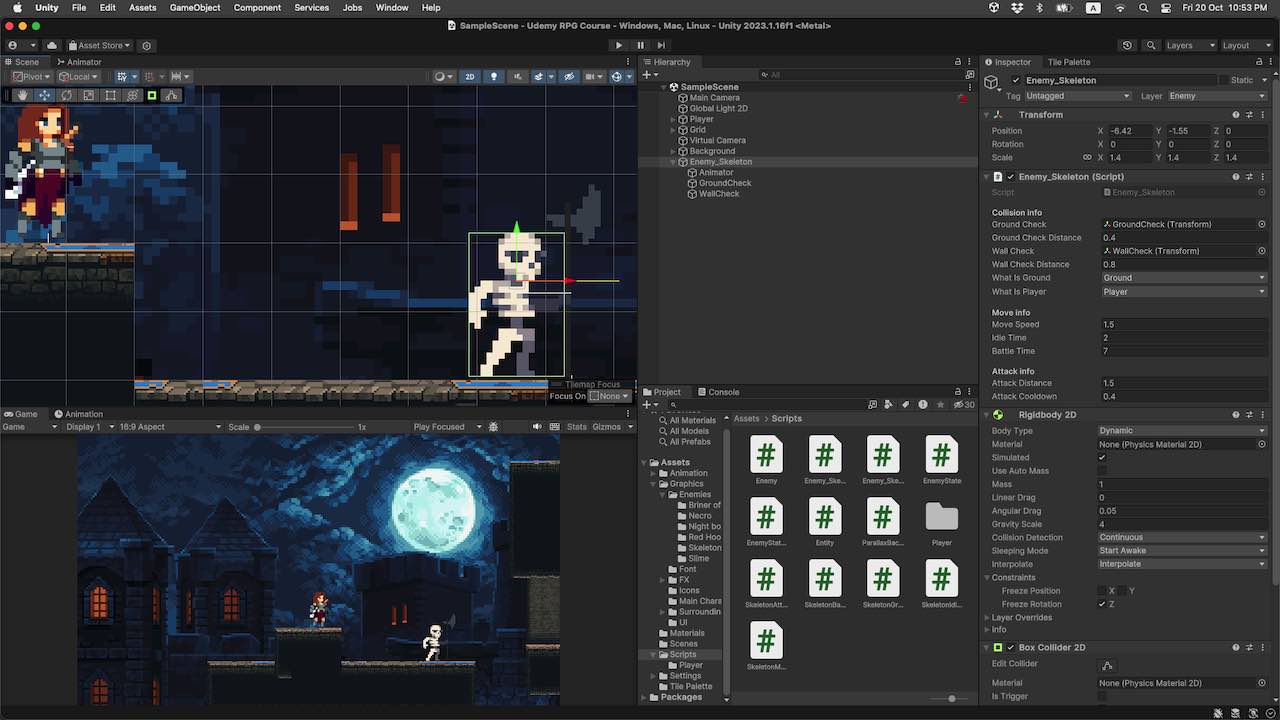Open object picker for Ground Check field

tap(1262, 224)
